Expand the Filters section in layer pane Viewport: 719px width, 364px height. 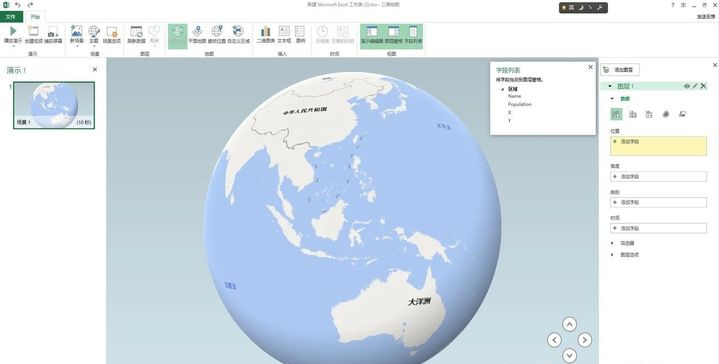pos(612,243)
